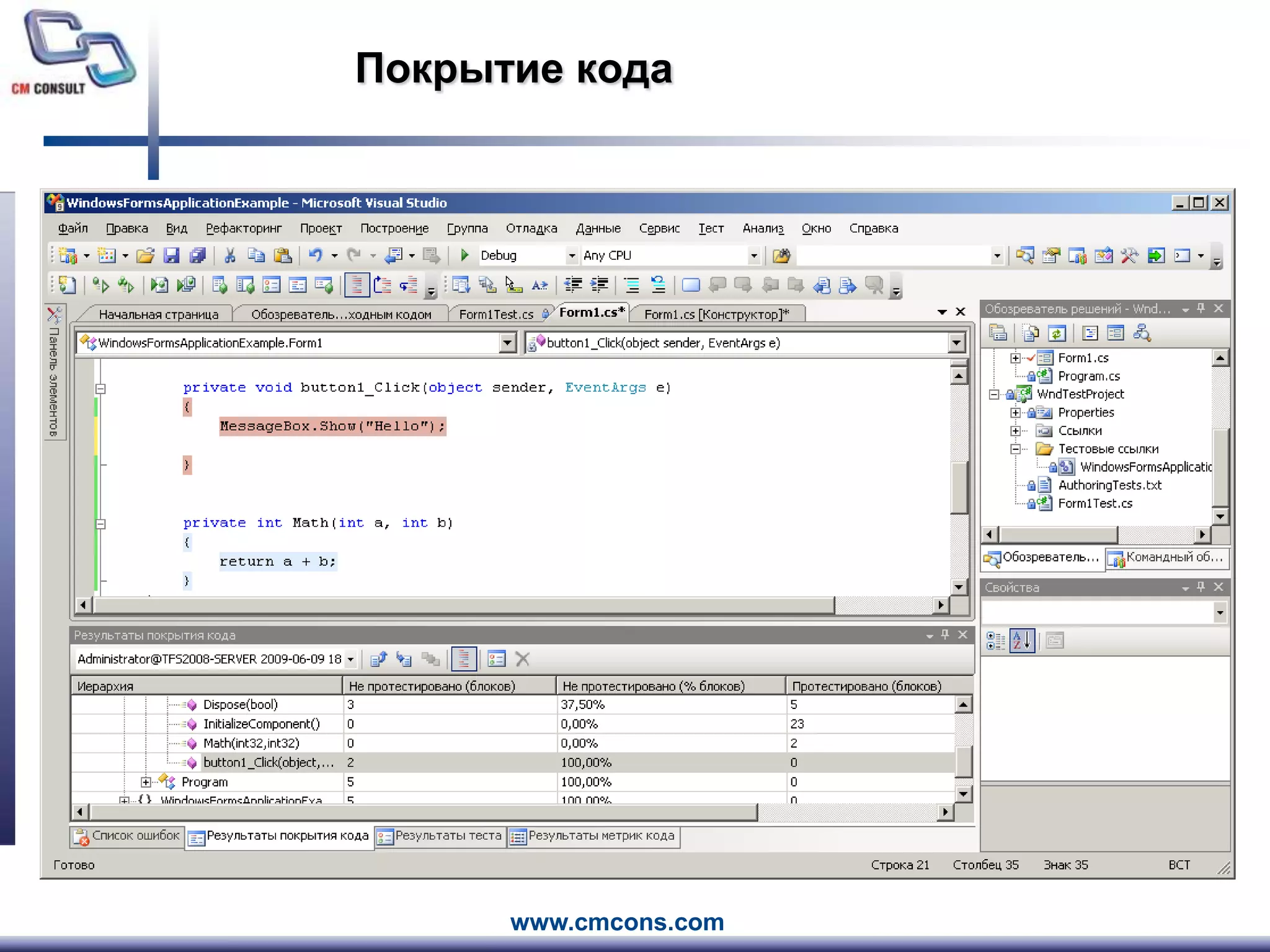The width and height of the screenshot is (1270, 952).
Task: Click the Save All icon
Action: [198, 255]
